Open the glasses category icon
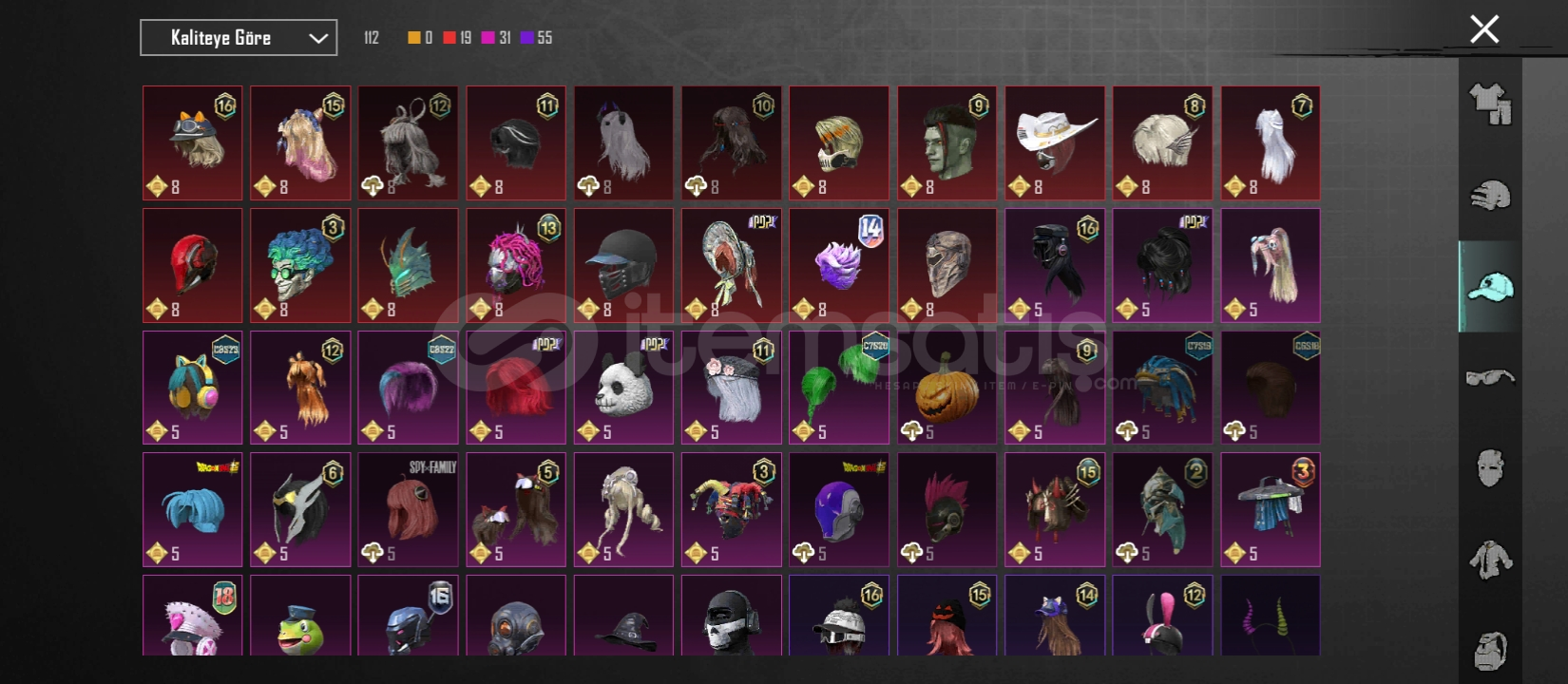Viewport: 1568px width, 684px height. (1490, 377)
